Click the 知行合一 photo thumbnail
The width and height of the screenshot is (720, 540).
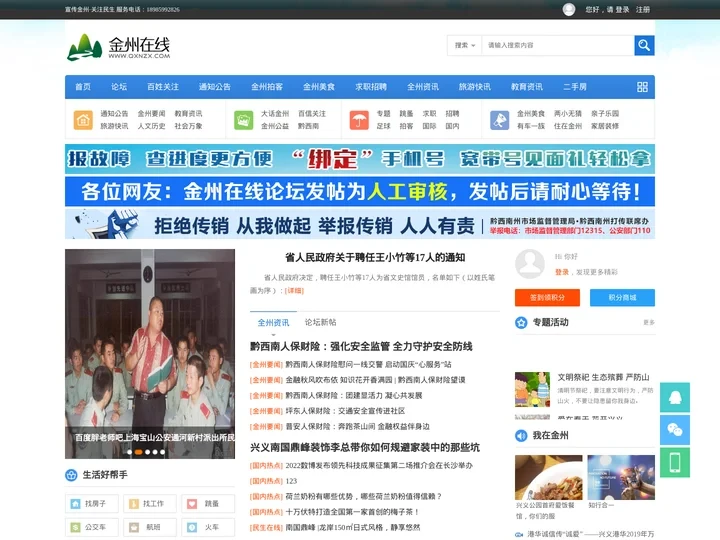click(x=621, y=478)
